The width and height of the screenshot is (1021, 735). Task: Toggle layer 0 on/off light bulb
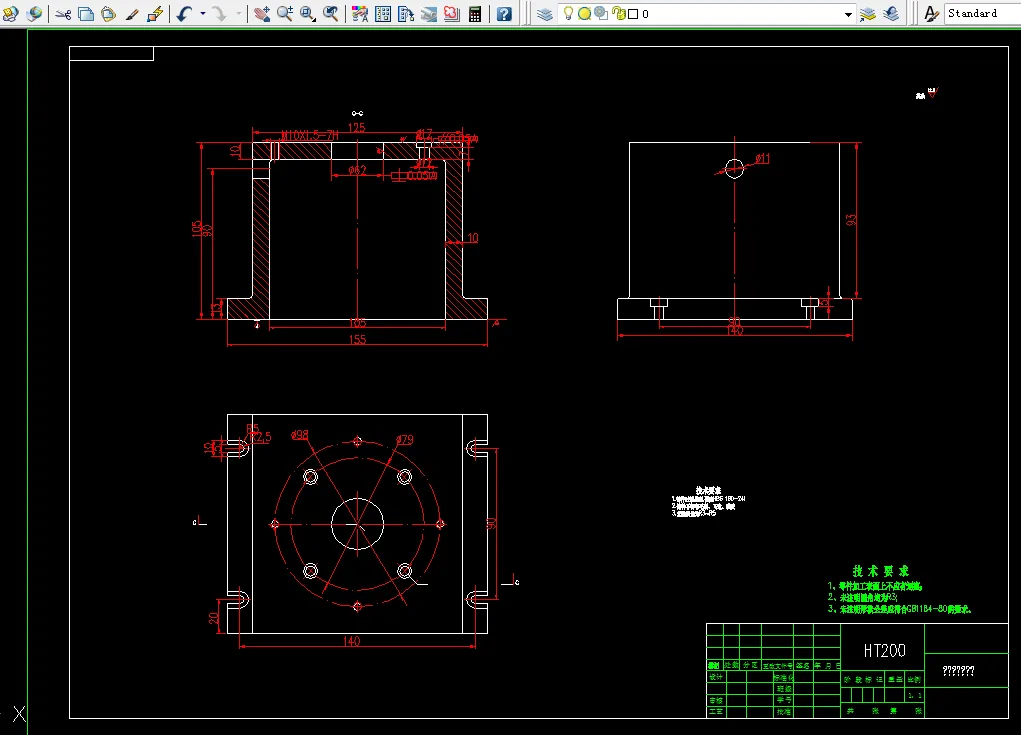tap(568, 14)
